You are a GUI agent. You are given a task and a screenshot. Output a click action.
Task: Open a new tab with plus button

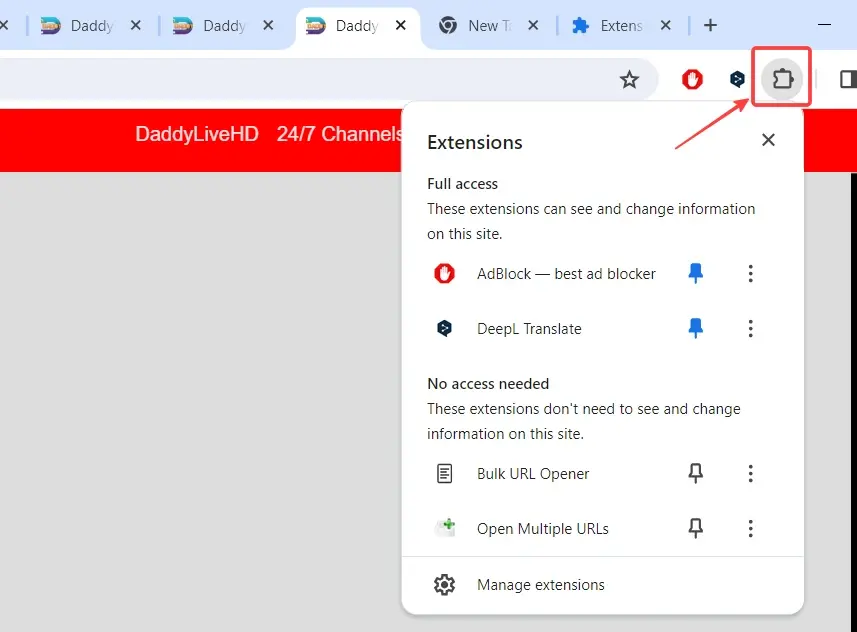pyautogui.click(x=710, y=26)
